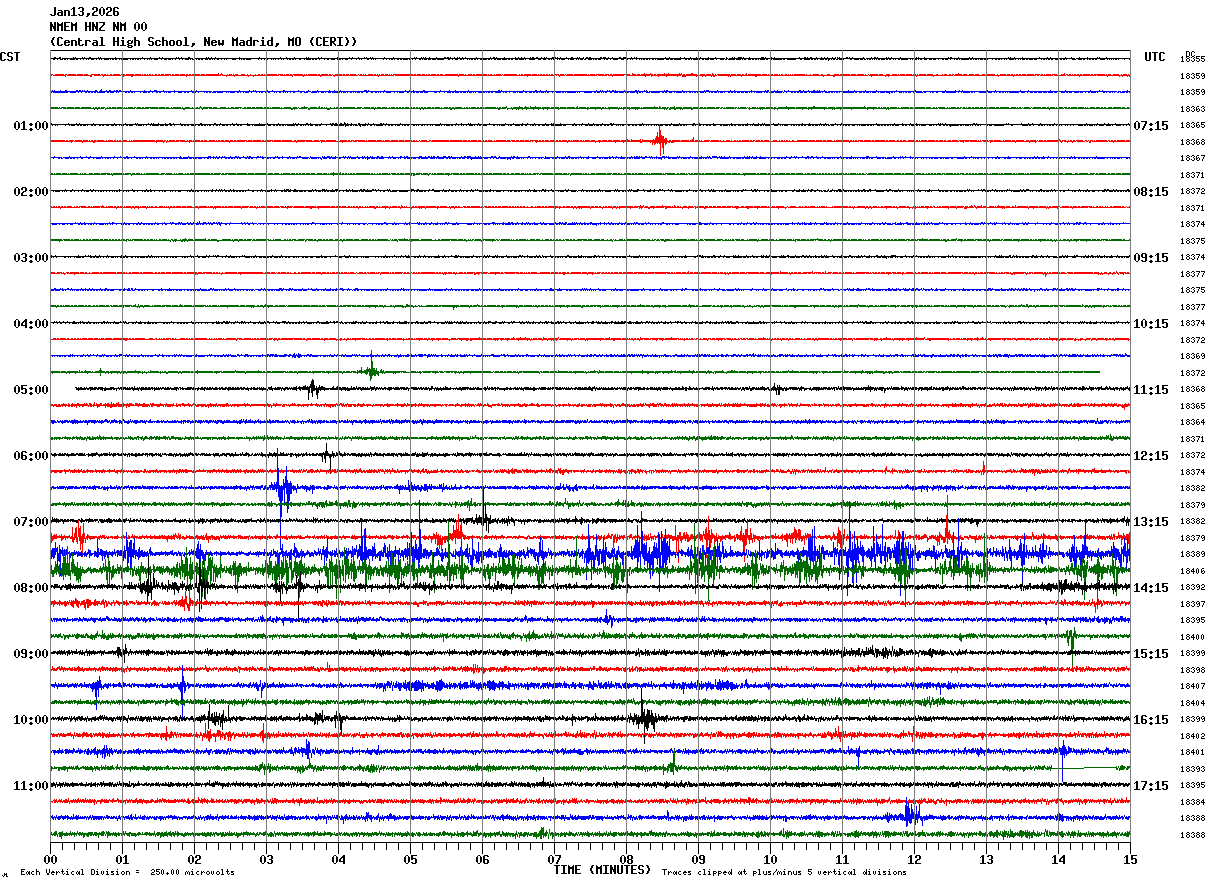Select the 05:00 CST hour label
Image resolution: width=1210 pixels, height=886 pixels.
pos(31,390)
